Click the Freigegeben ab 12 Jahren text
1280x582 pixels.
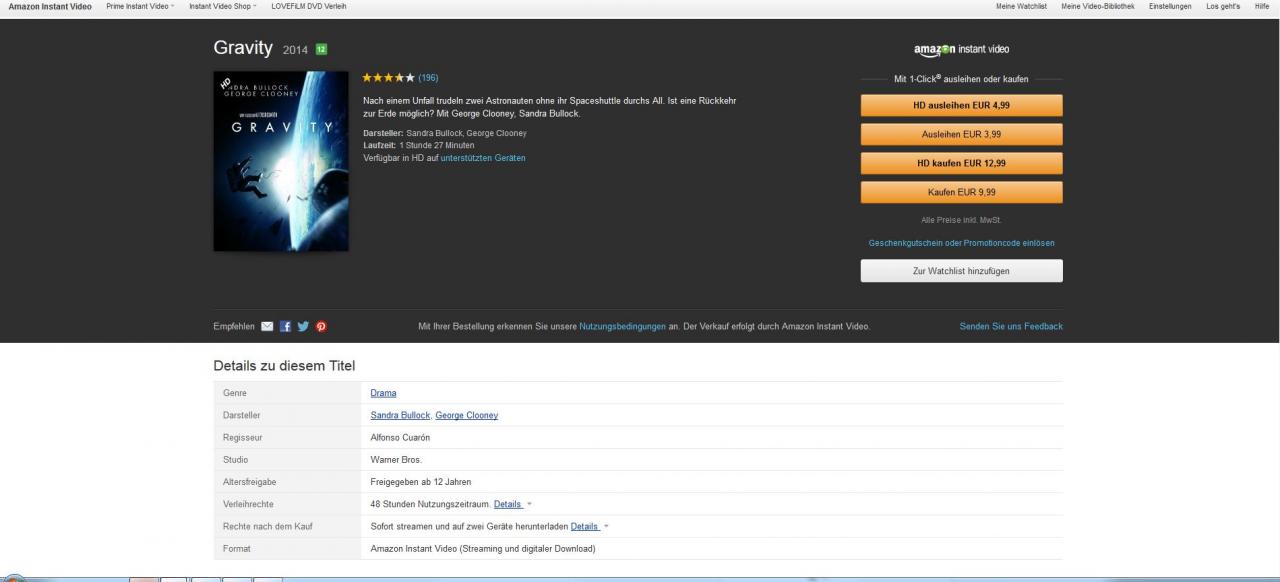point(421,482)
